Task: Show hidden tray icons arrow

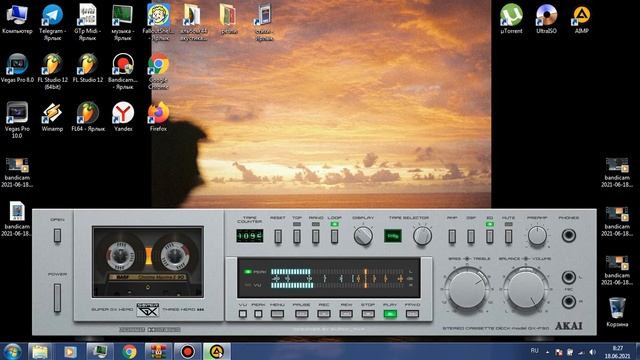Action: pos(547,352)
